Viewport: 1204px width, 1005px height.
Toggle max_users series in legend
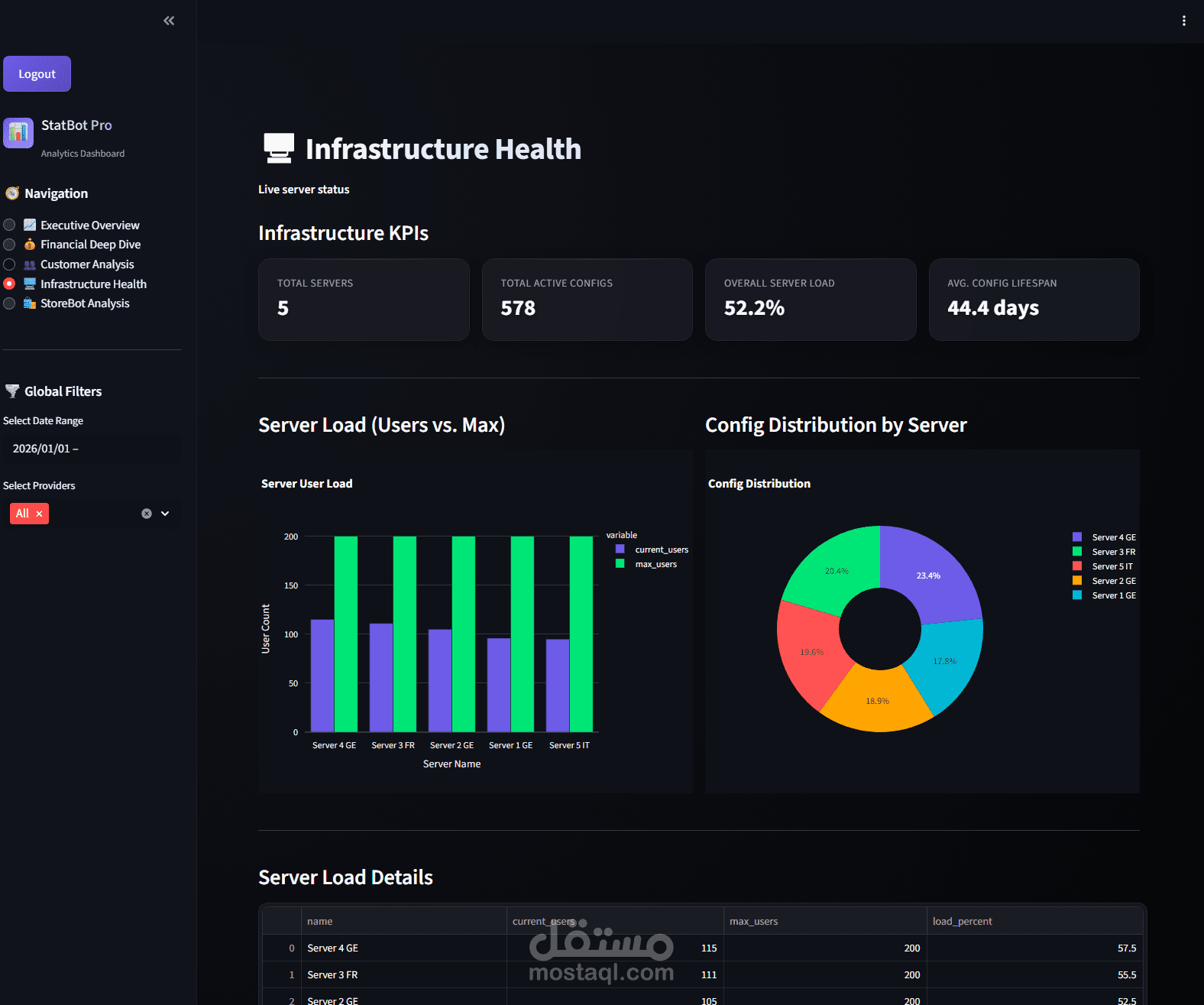tap(646, 564)
